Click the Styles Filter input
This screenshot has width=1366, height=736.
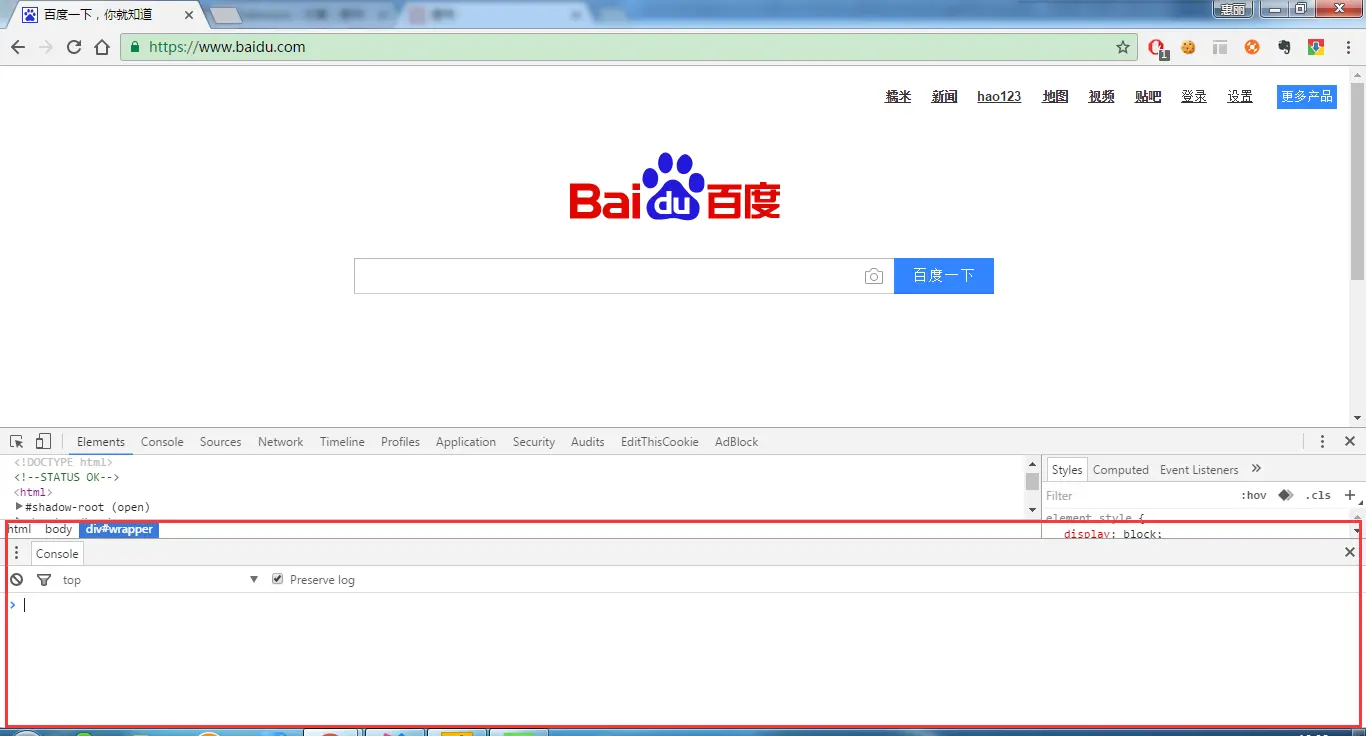pyautogui.click(x=1138, y=495)
